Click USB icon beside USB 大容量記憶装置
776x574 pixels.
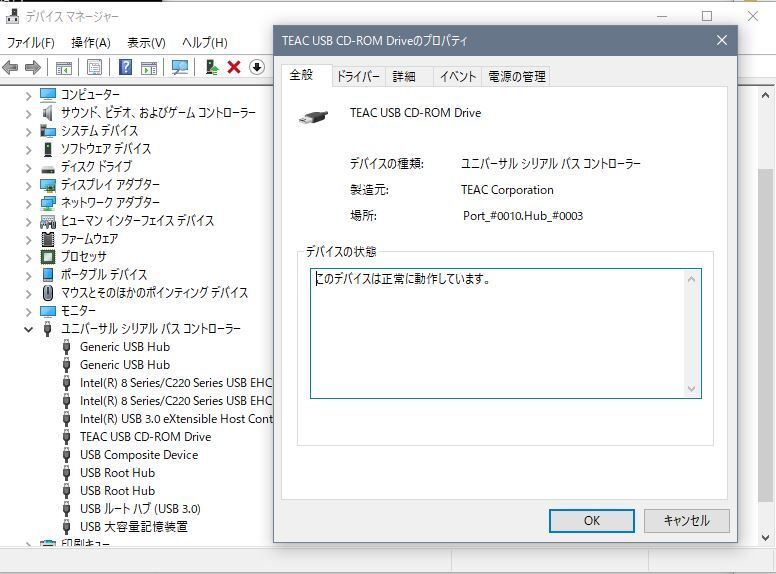tap(66, 526)
